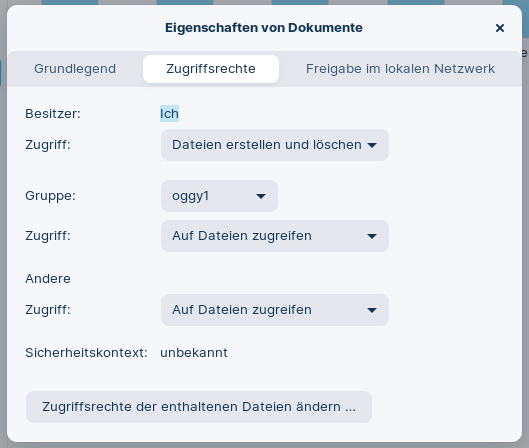Click the Zugriff label below Gruppe
The height and width of the screenshot is (448, 529).
48,236
